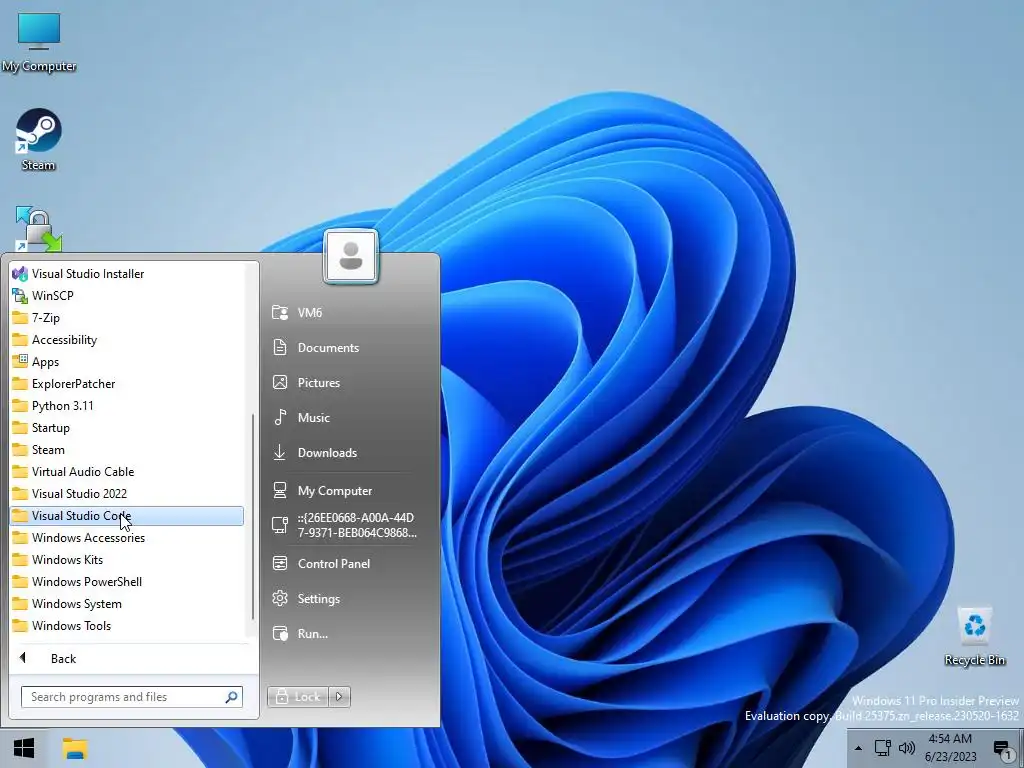Expand the Windows PowerShell folder

(127, 582)
